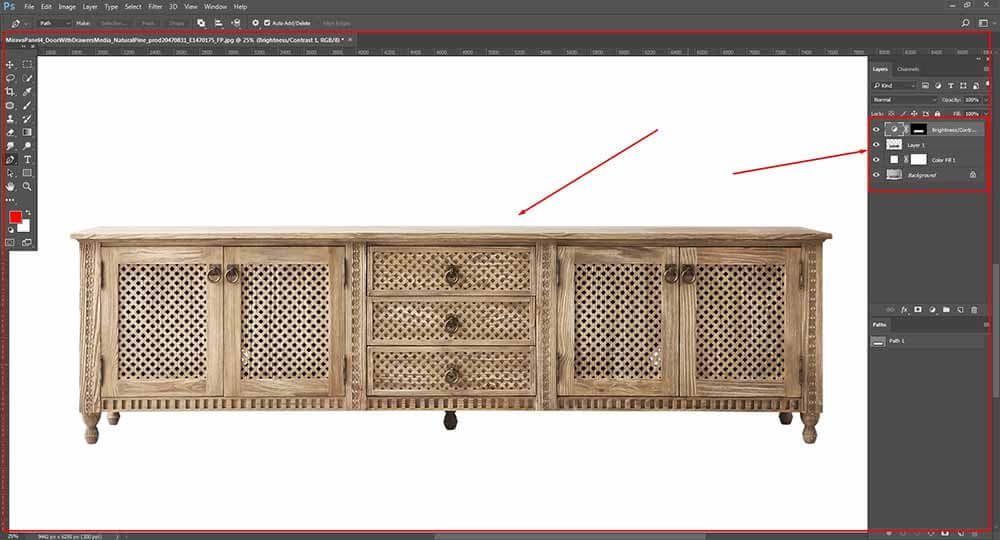Open path arrangement options

(236, 23)
